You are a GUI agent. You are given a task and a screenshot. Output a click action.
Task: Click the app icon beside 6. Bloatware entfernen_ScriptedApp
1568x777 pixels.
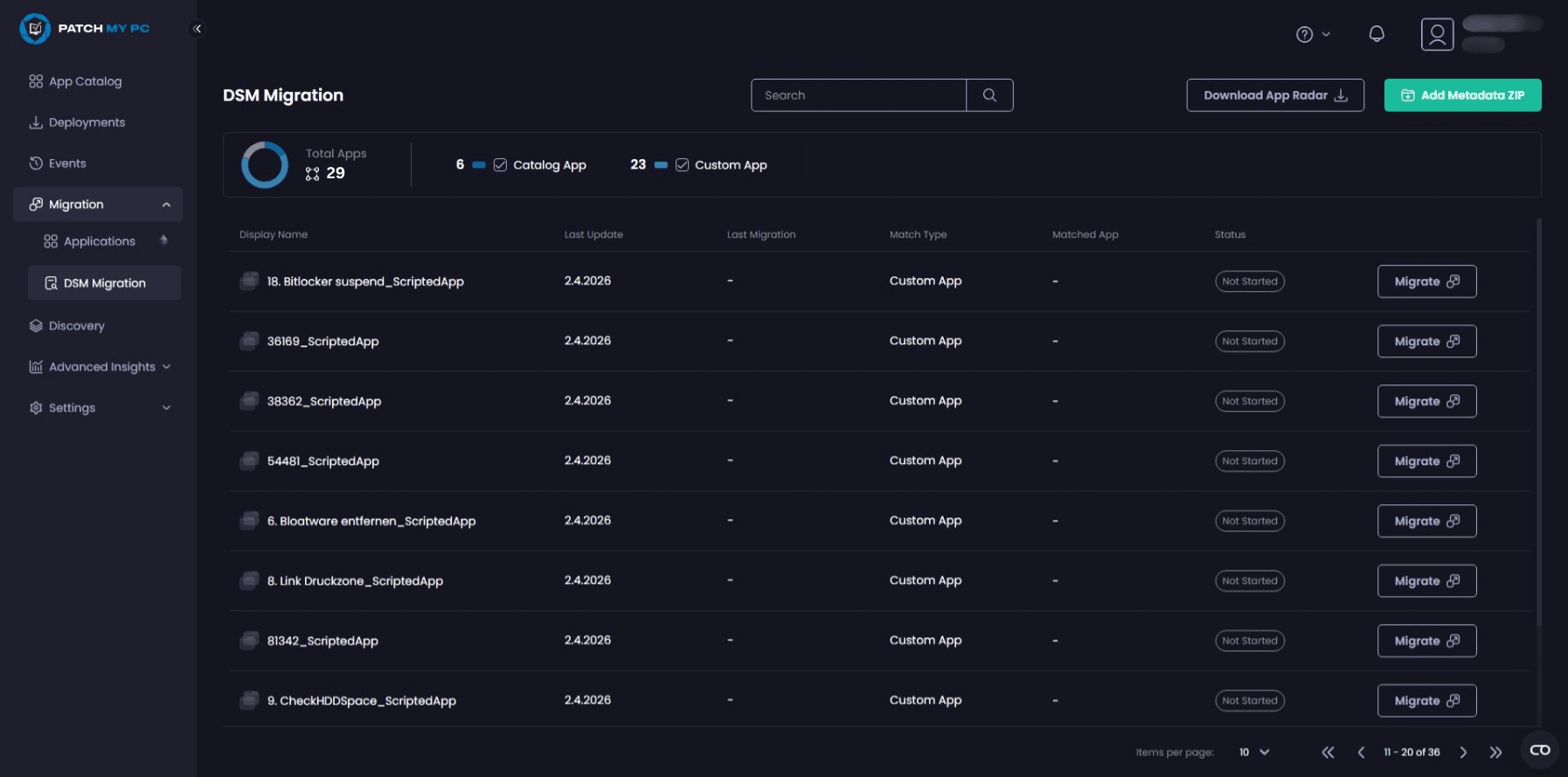[x=249, y=520]
